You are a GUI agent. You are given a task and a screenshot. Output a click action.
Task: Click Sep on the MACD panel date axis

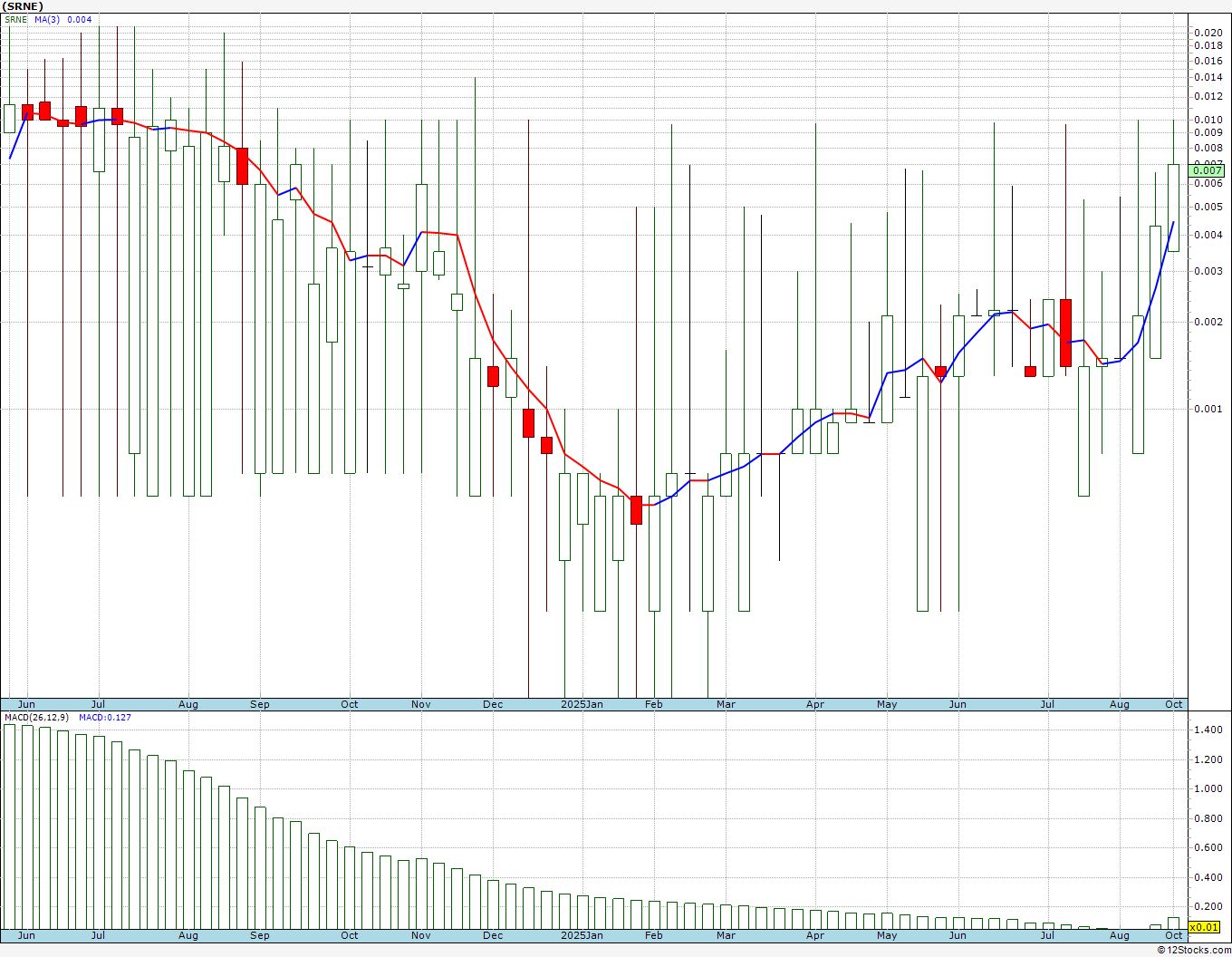260,935
